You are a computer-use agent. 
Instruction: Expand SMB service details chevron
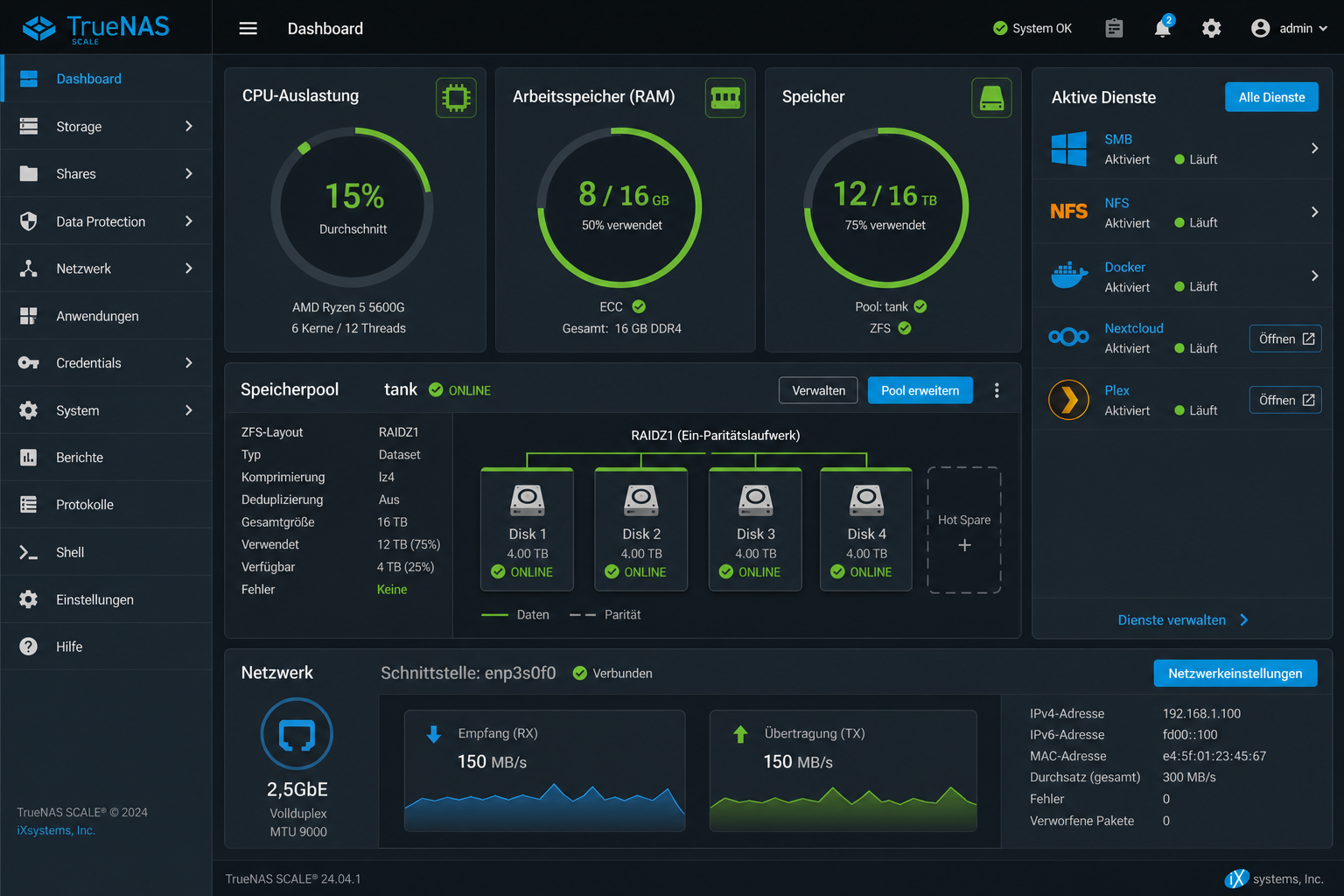1314,149
